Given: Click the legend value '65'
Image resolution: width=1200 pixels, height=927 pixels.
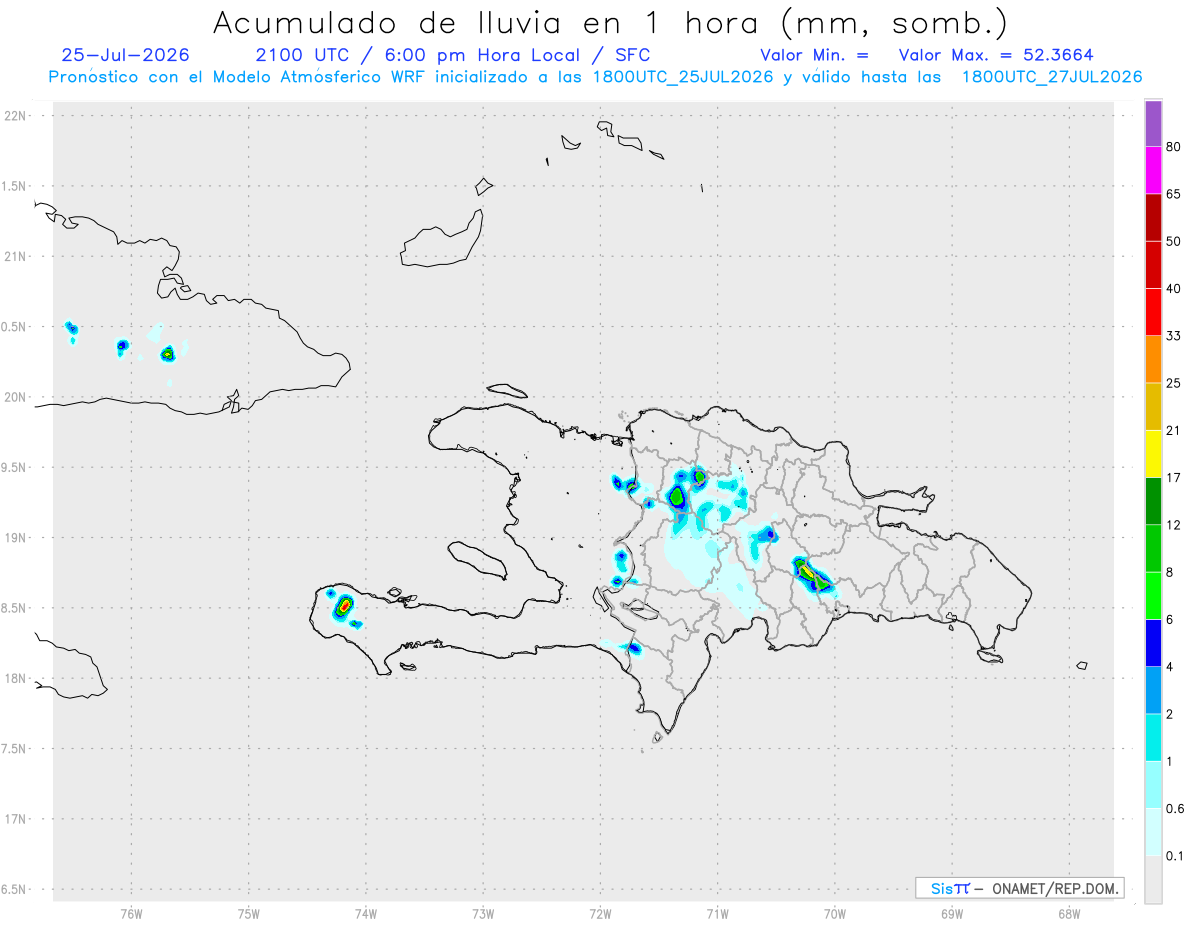Looking at the screenshot, I should tap(1174, 194).
